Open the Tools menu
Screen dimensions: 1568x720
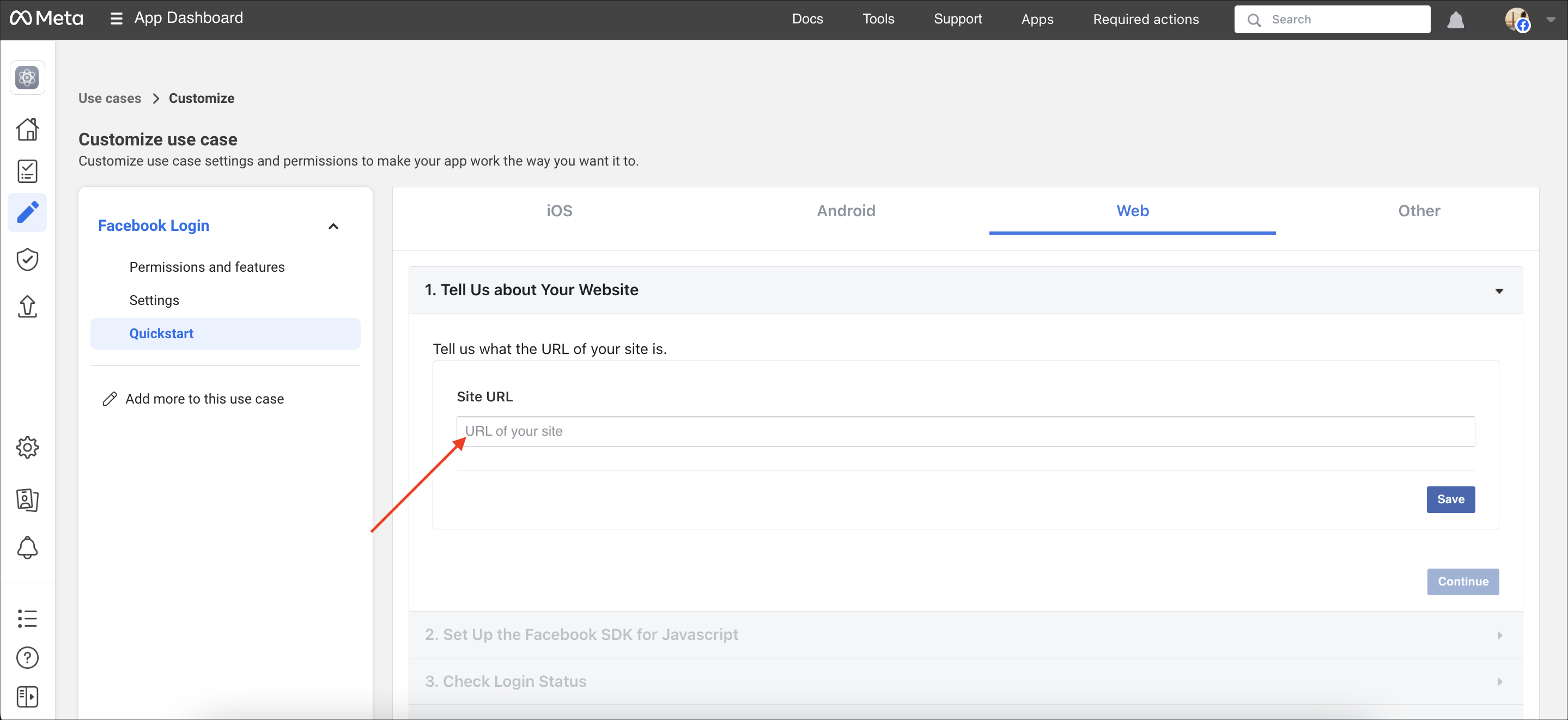click(x=878, y=19)
